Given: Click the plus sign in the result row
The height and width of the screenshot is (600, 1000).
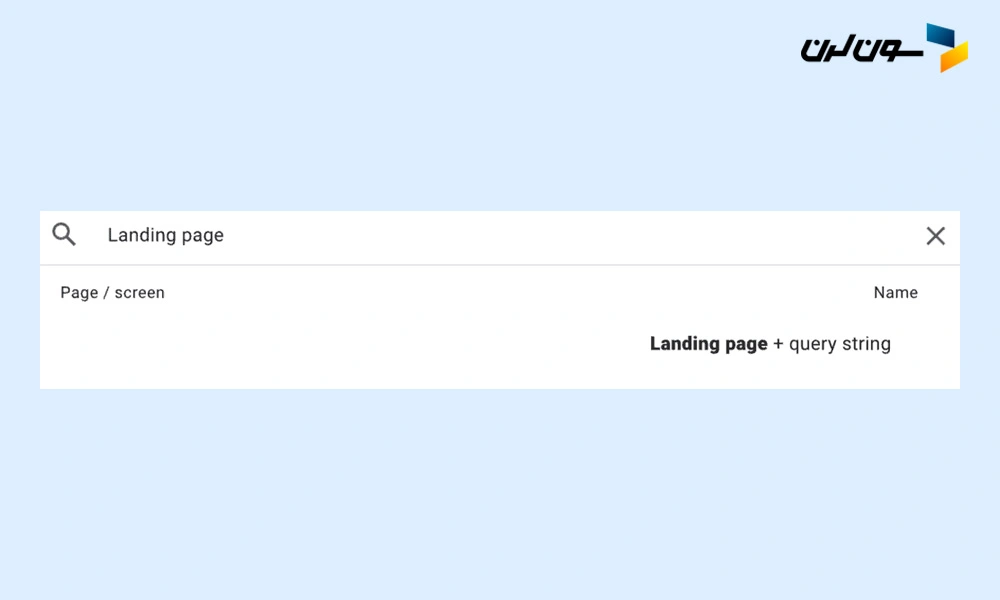Looking at the screenshot, I should pos(778,344).
